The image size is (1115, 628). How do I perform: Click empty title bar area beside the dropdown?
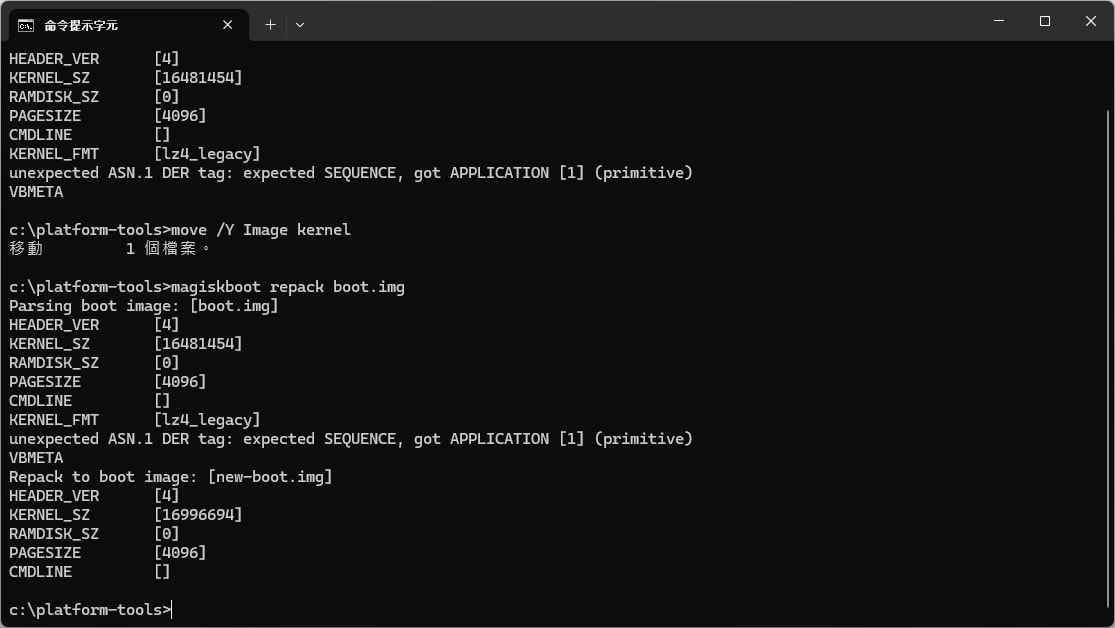[640, 21]
